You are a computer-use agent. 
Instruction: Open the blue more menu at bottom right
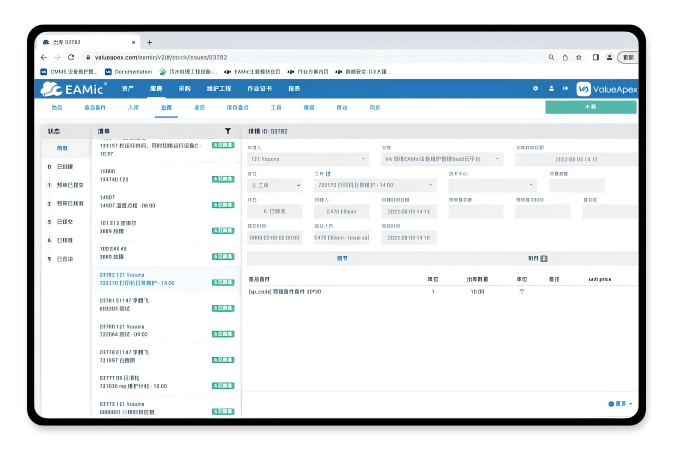[x=620, y=403]
